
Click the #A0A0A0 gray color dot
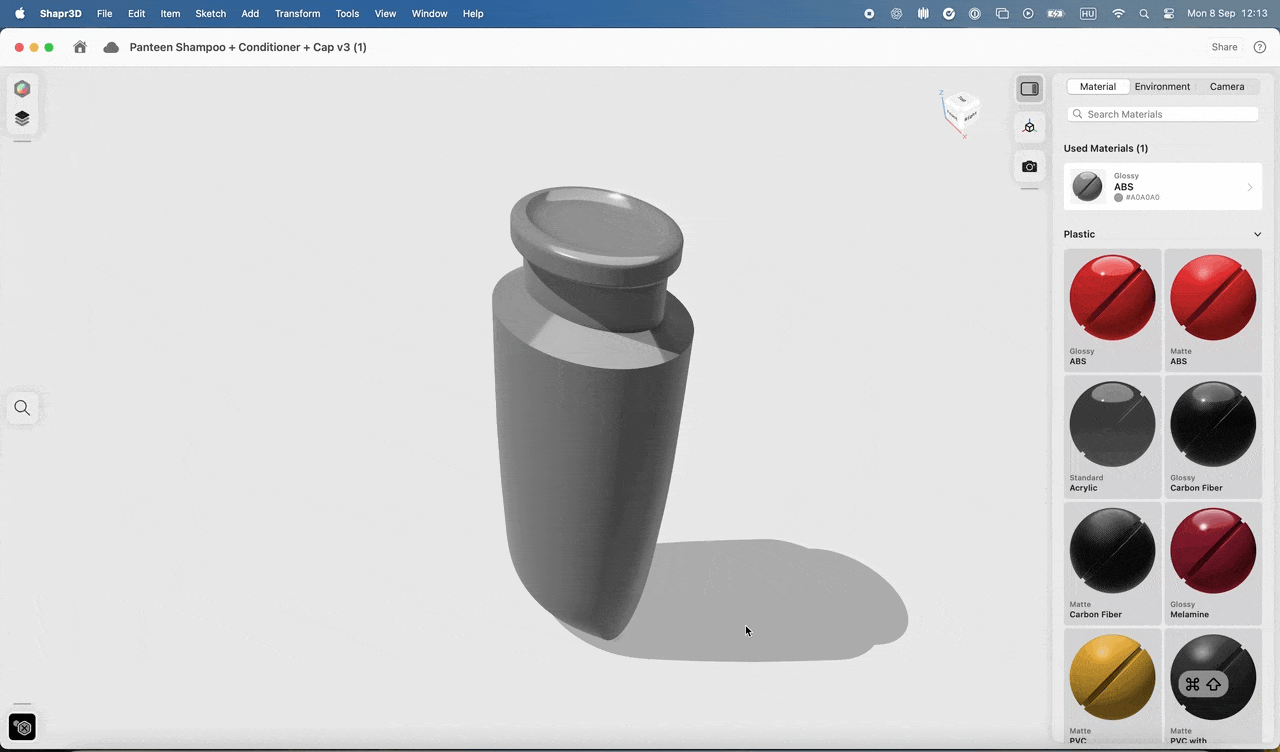pyautogui.click(x=1119, y=198)
